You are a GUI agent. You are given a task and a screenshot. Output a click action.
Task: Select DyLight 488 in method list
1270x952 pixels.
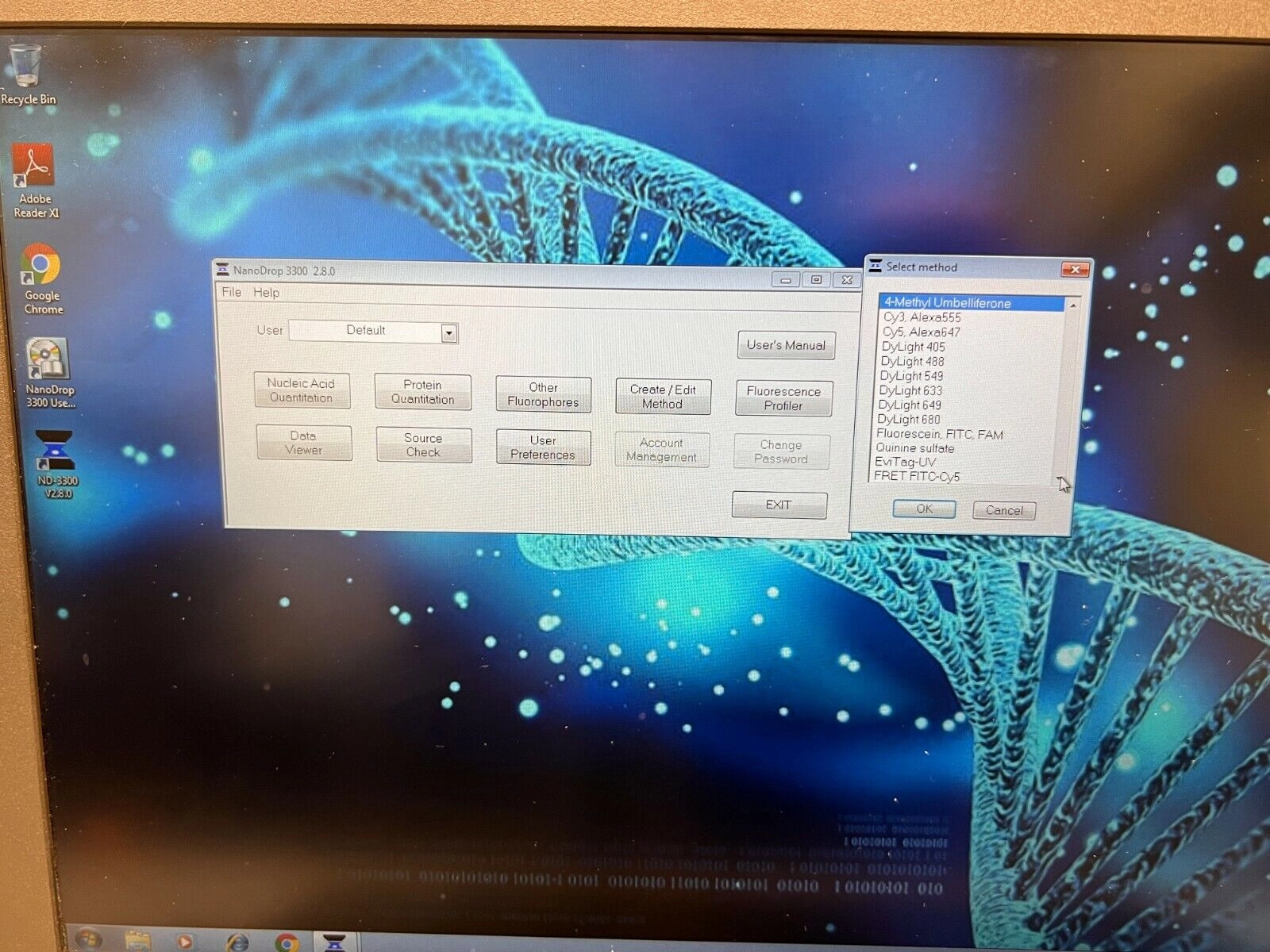[912, 362]
